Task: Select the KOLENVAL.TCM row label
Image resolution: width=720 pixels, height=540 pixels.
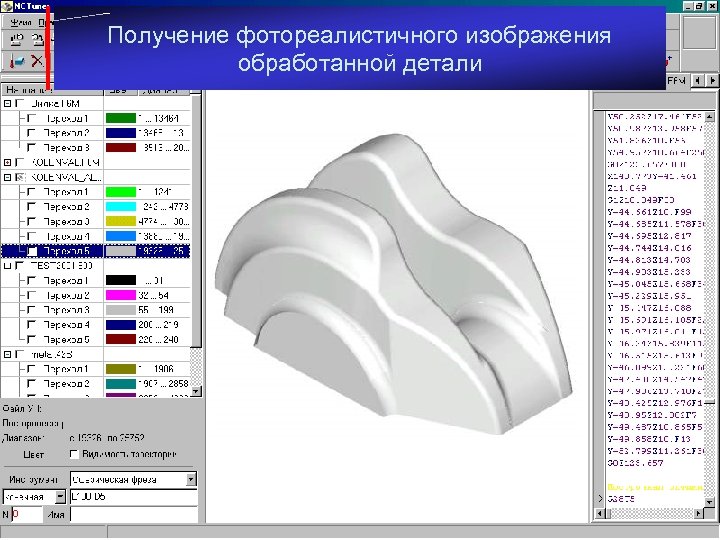Action: pos(65,163)
